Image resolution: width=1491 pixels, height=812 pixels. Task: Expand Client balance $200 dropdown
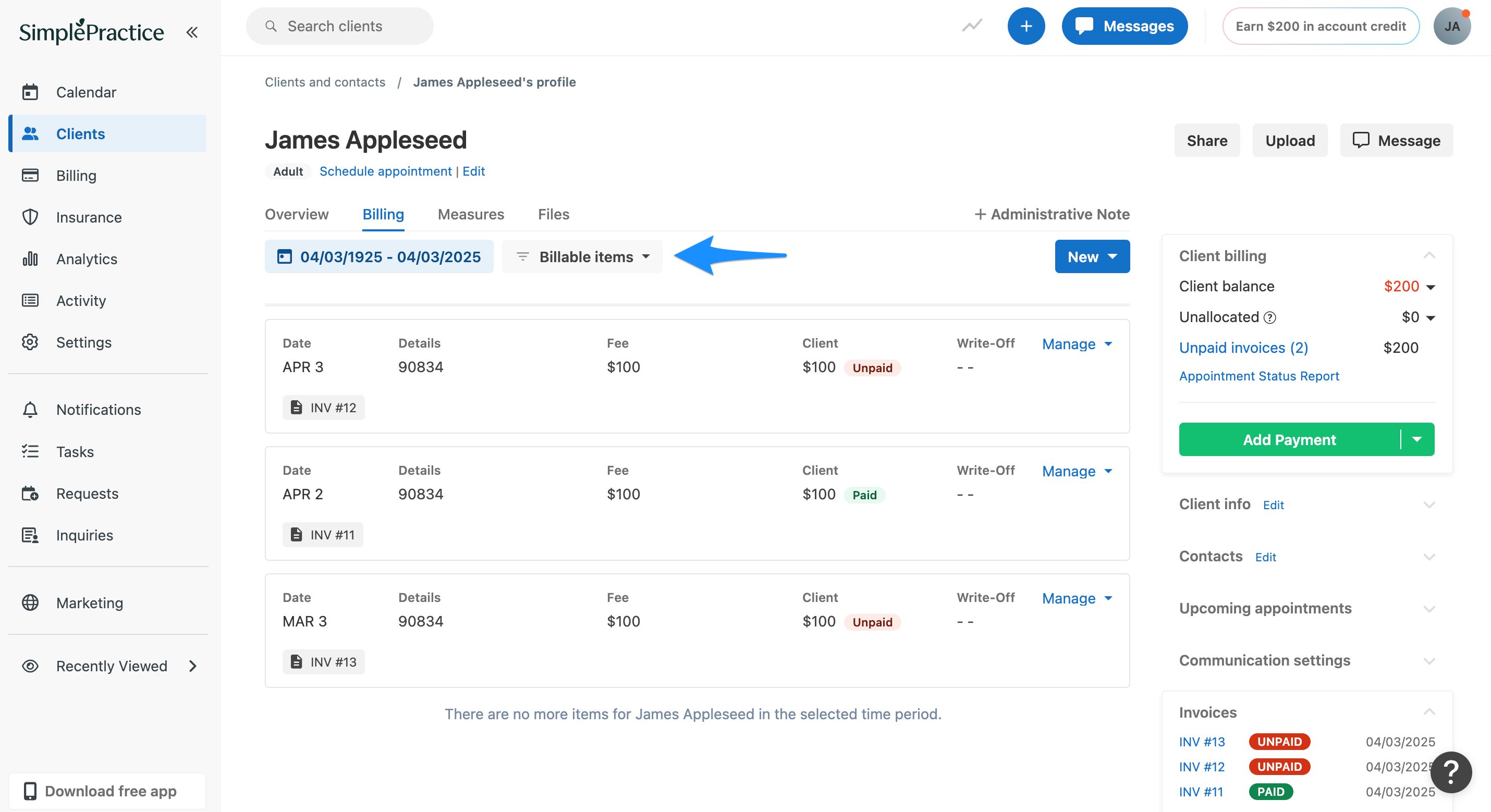pyautogui.click(x=1431, y=287)
